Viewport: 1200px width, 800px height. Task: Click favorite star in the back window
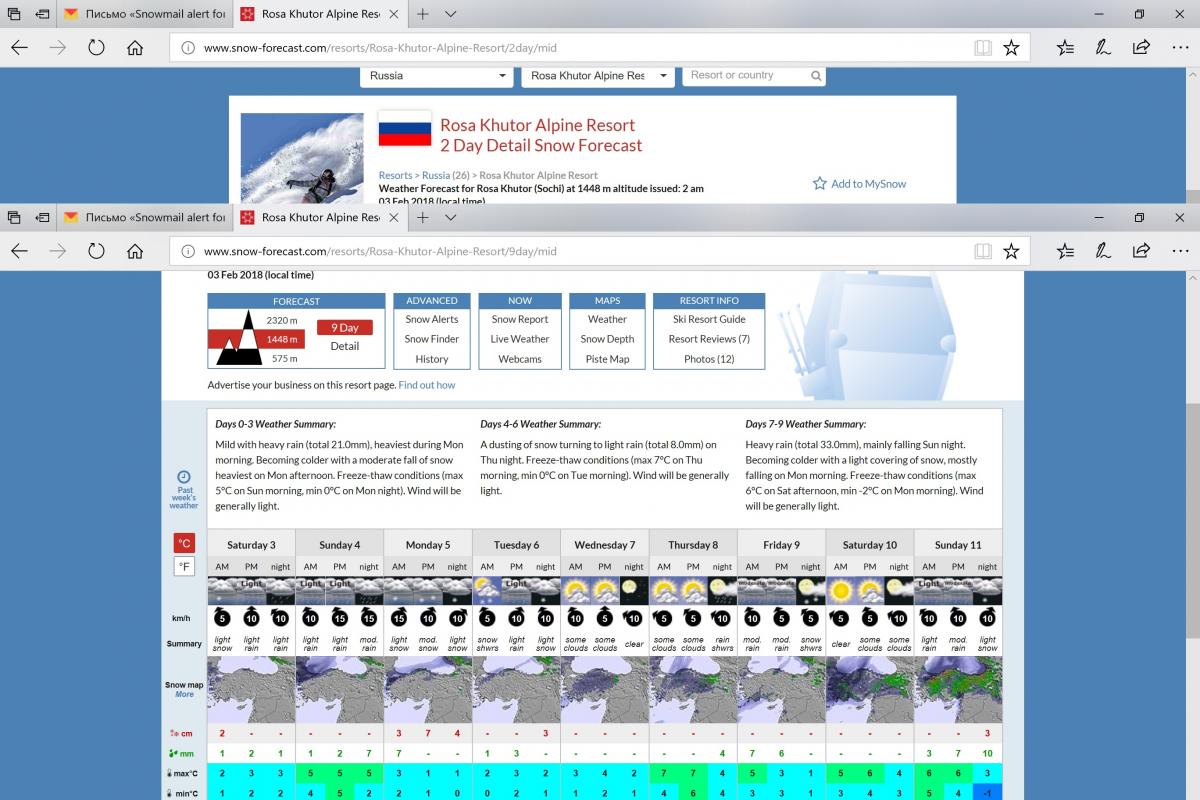click(1011, 47)
